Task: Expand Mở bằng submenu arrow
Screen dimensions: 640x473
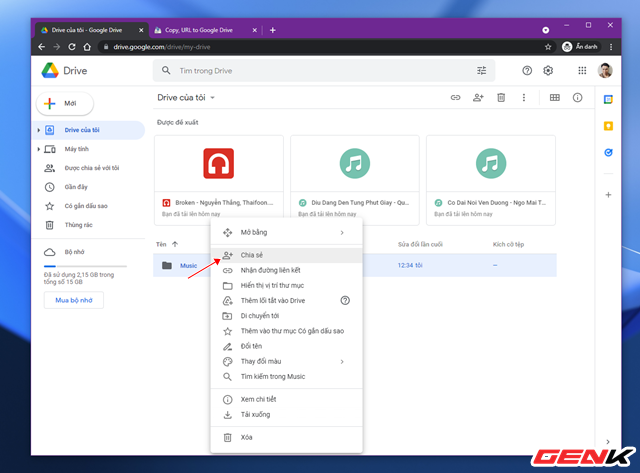Action: [x=342, y=233]
